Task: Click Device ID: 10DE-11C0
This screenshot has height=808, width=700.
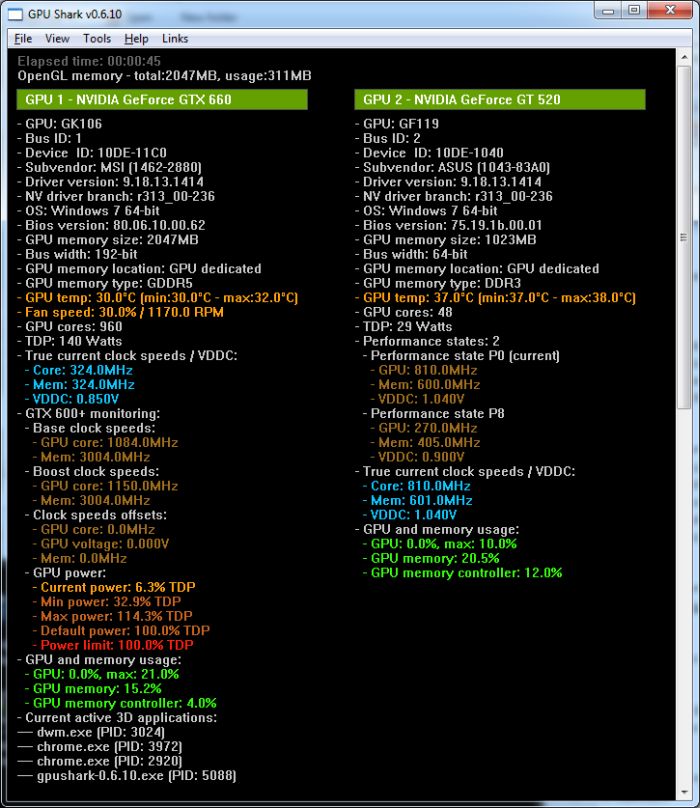Action: coord(92,153)
